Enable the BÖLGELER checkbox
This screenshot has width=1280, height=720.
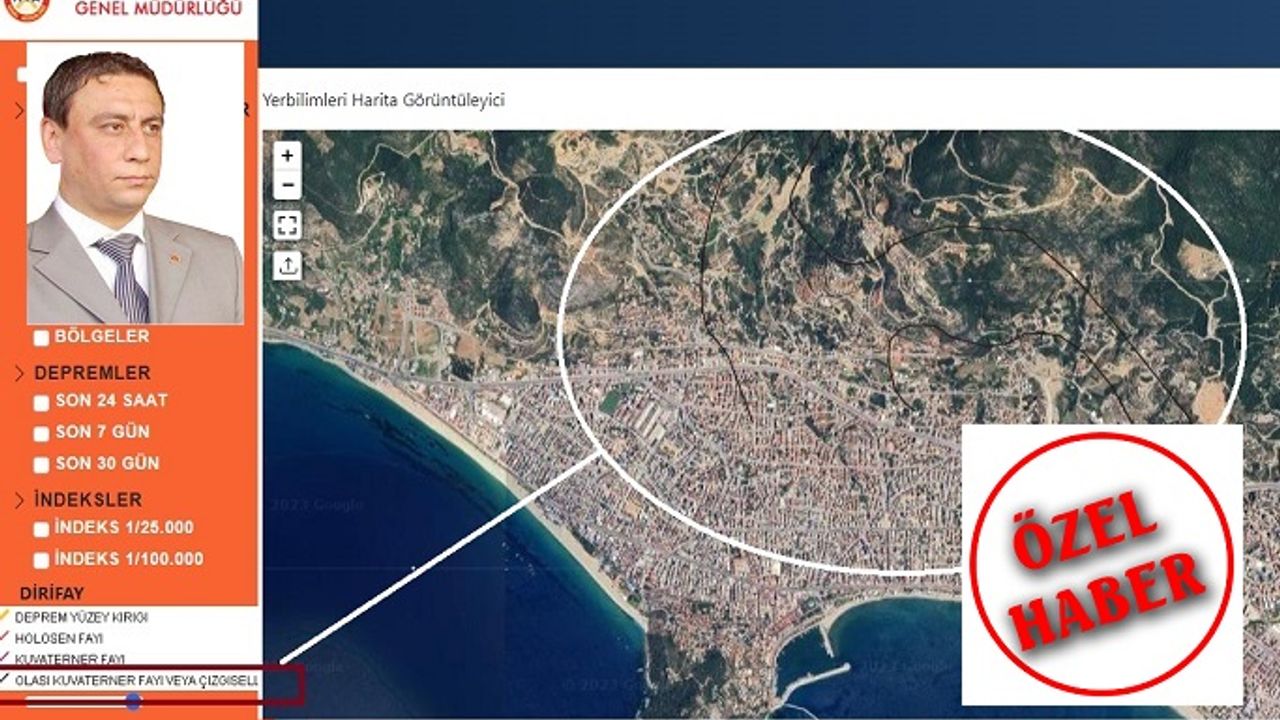41,338
